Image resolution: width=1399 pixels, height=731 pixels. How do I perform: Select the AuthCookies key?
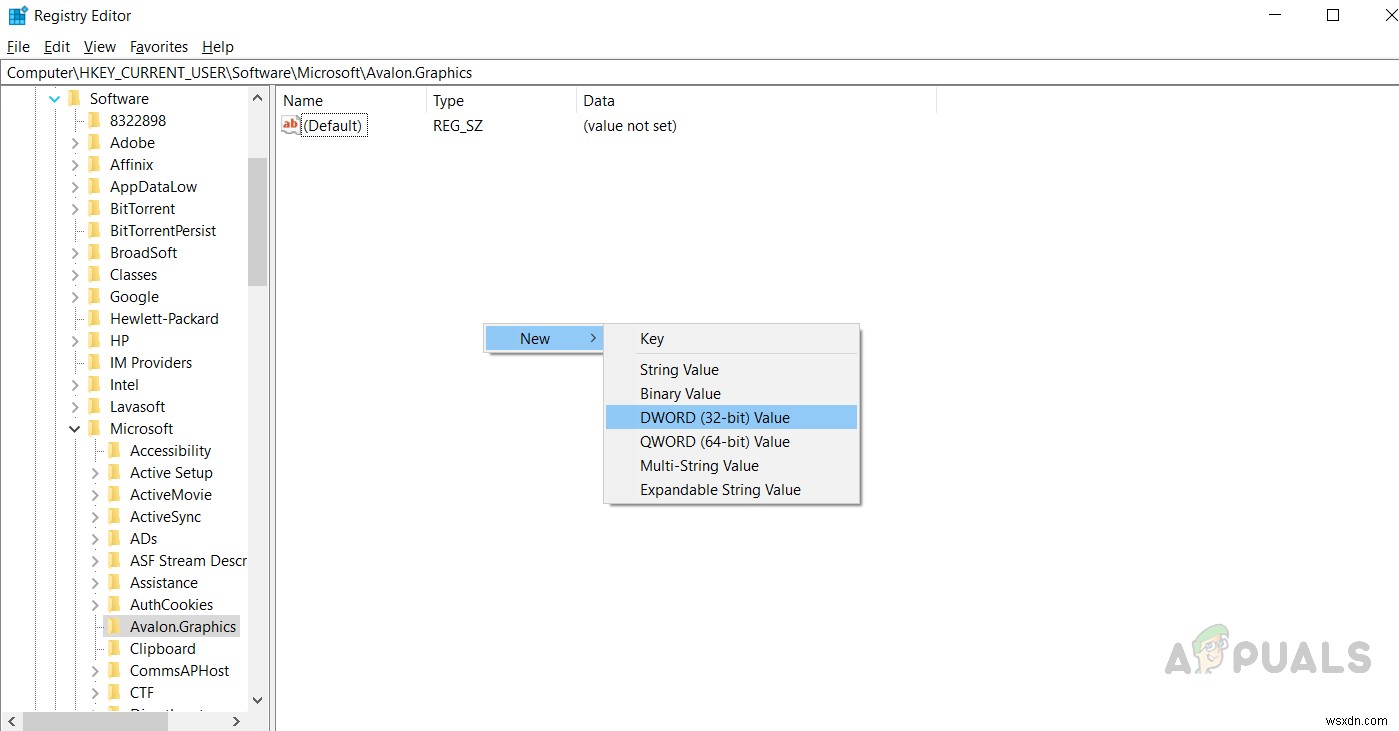[x=171, y=604]
